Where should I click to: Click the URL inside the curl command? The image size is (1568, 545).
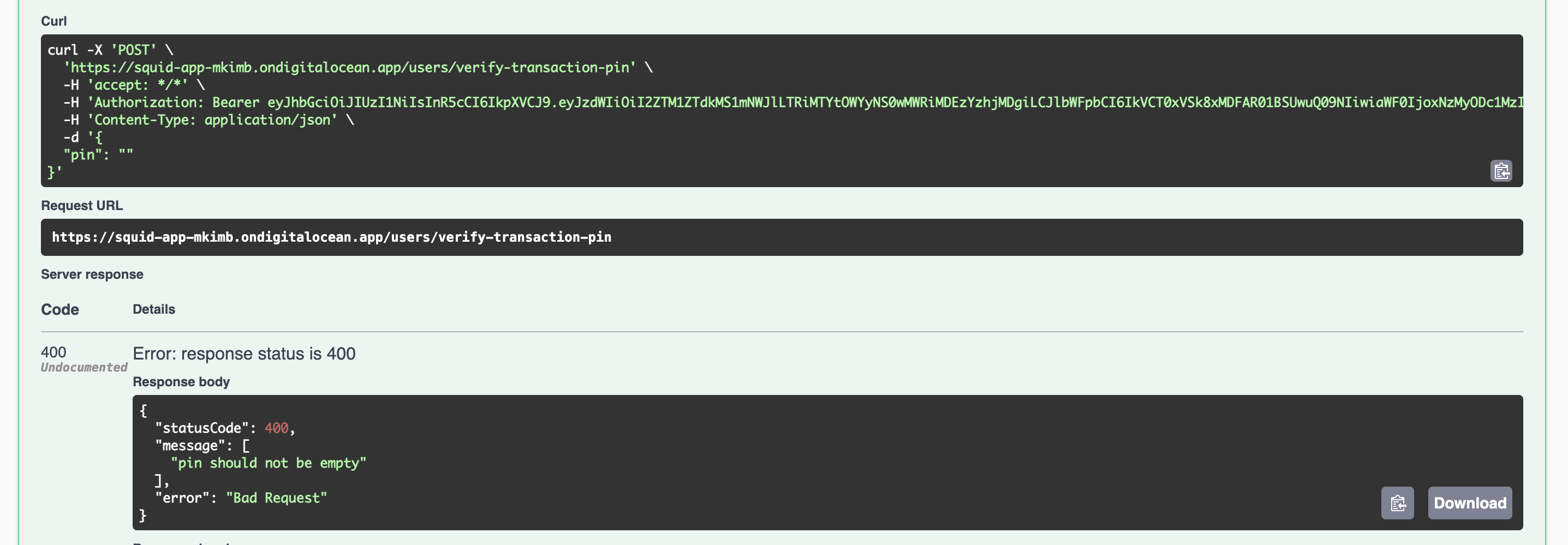point(350,68)
